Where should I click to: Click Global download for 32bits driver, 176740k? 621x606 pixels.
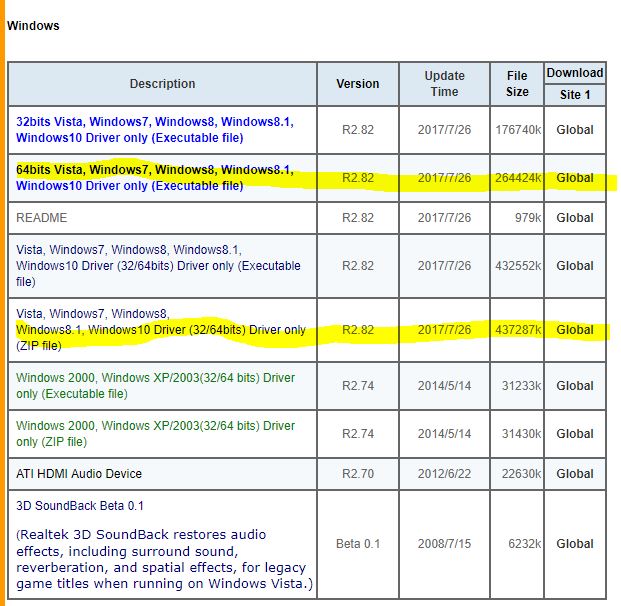[x=575, y=130]
